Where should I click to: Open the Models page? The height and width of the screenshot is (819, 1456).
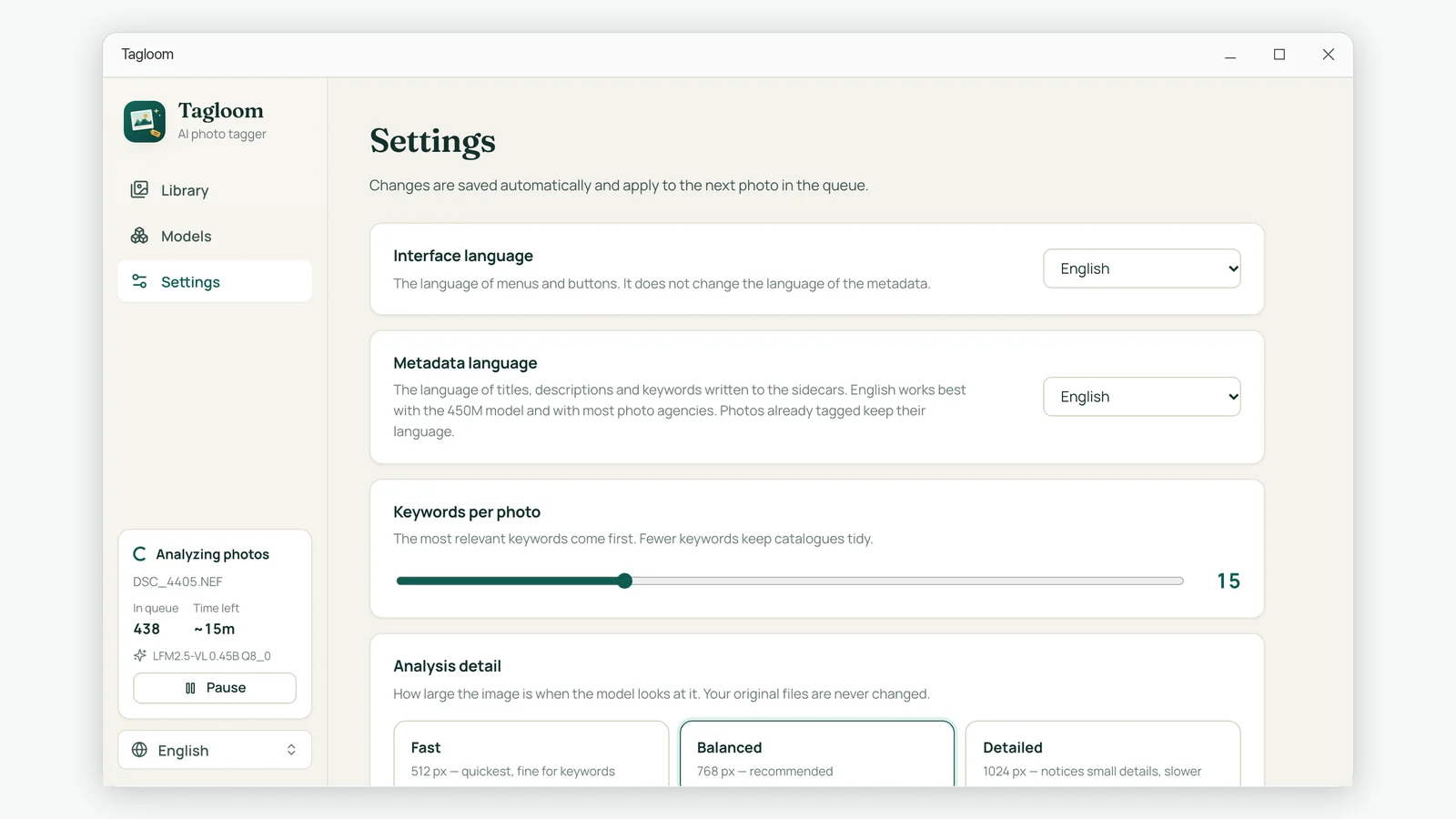click(215, 236)
